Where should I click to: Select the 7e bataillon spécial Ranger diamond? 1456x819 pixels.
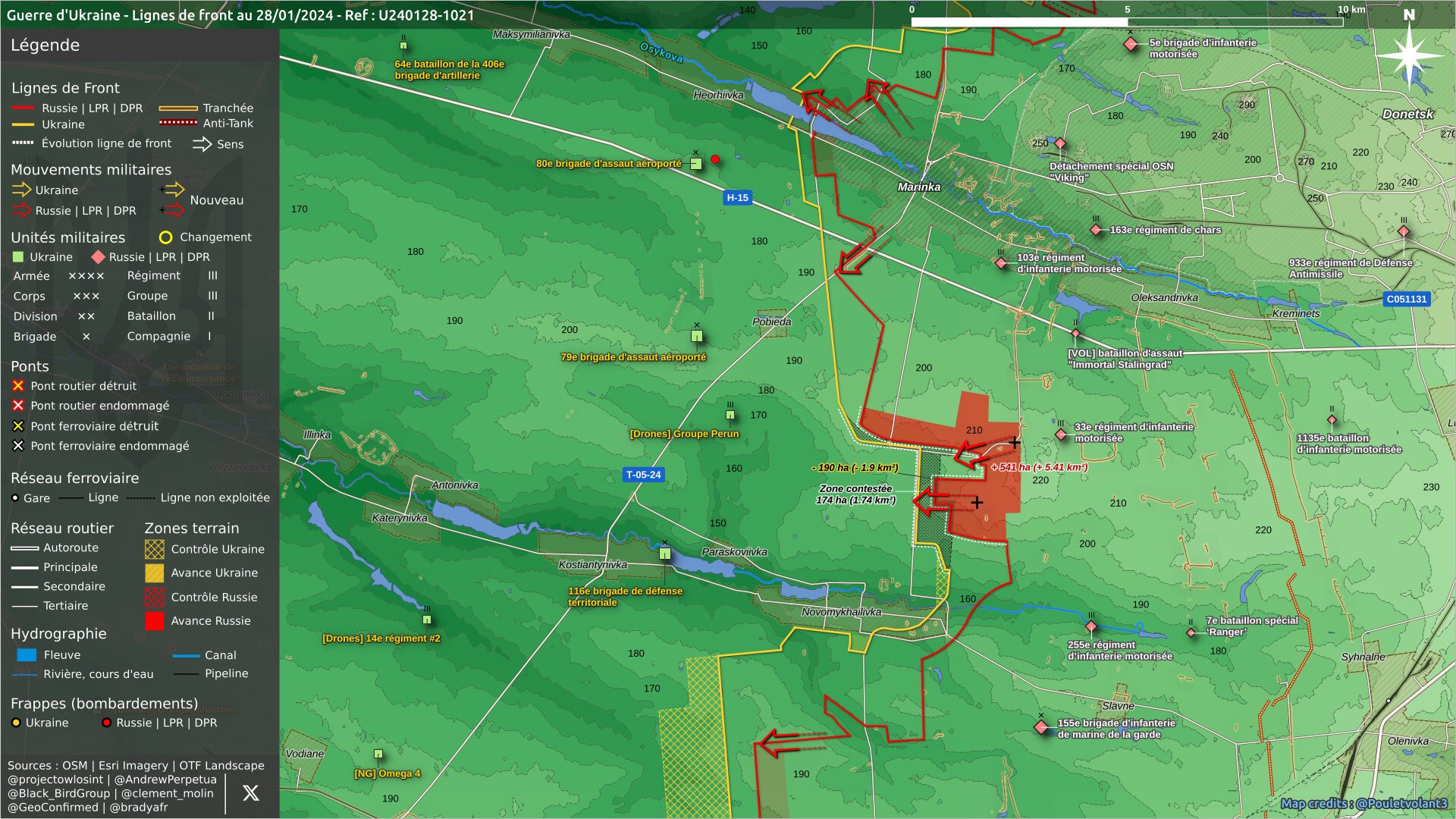1191,632
